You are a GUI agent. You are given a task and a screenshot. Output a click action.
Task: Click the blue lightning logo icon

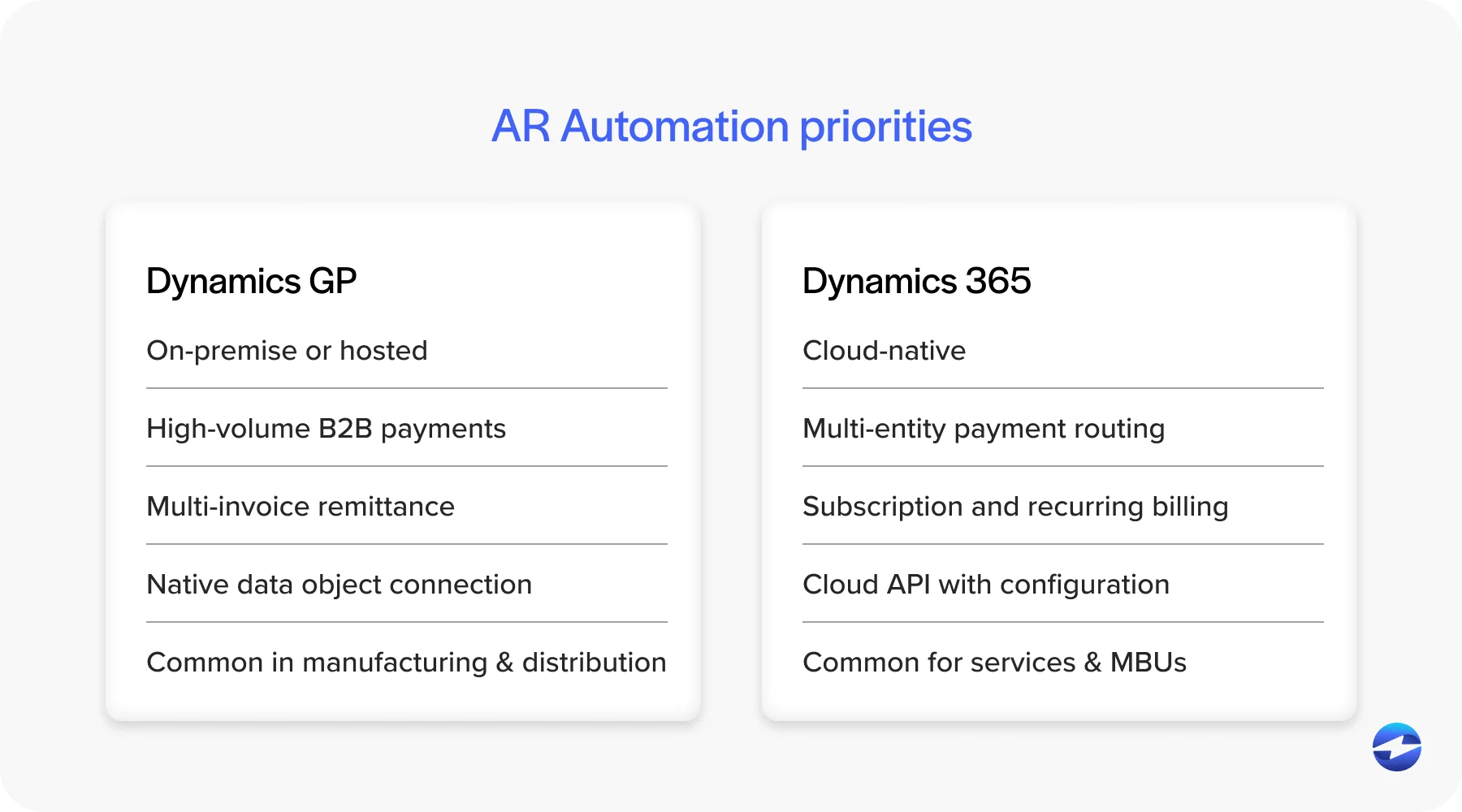1397,747
